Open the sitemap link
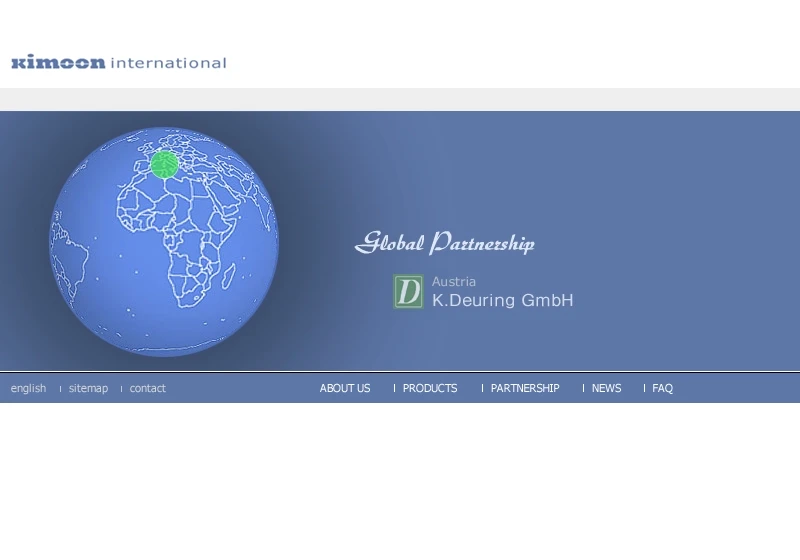800x560 pixels. coord(88,388)
